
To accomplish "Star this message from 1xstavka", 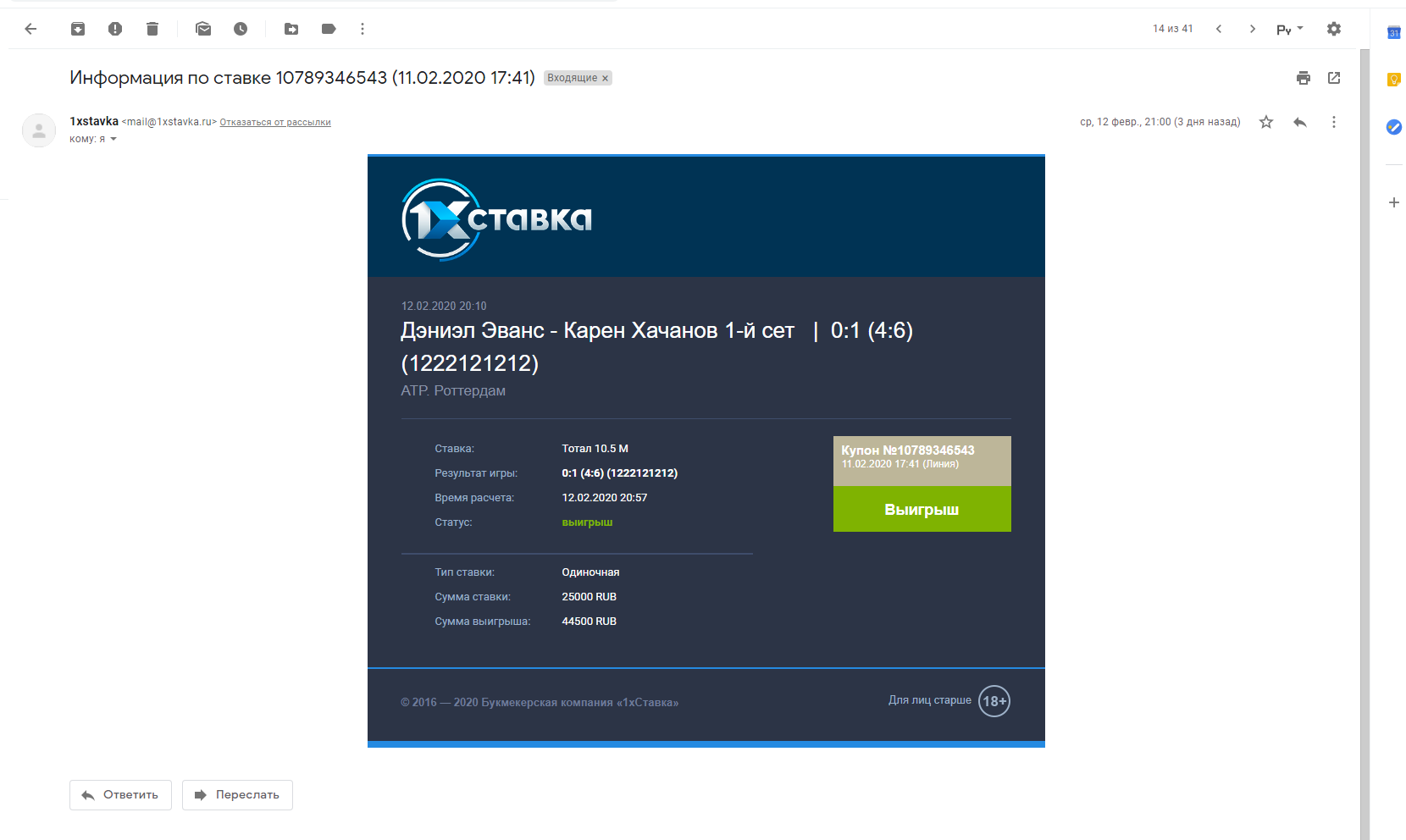I will click(1266, 122).
